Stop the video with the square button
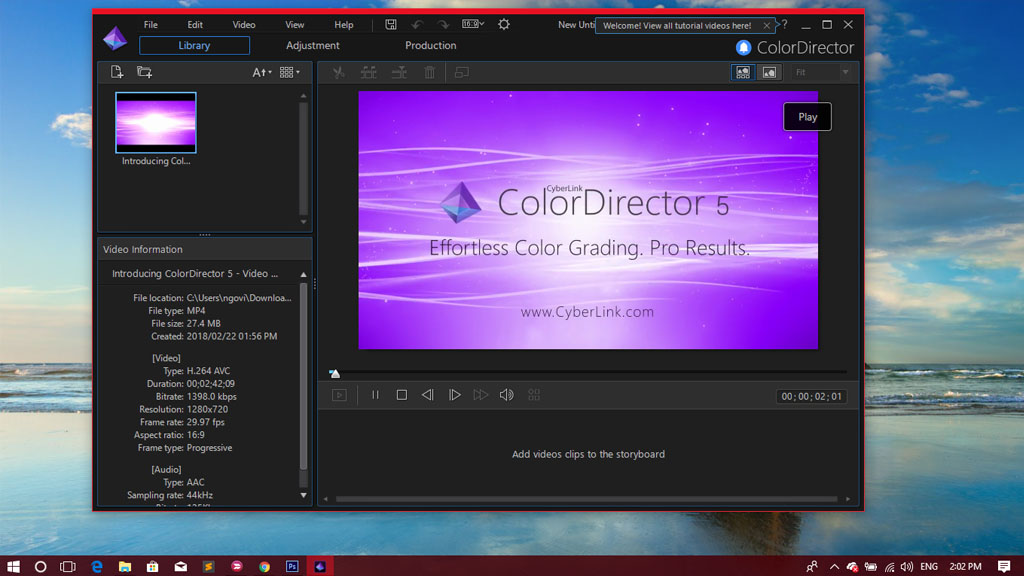Image resolution: width=1024 pixels, height=576 pixels. pos(401,395)
